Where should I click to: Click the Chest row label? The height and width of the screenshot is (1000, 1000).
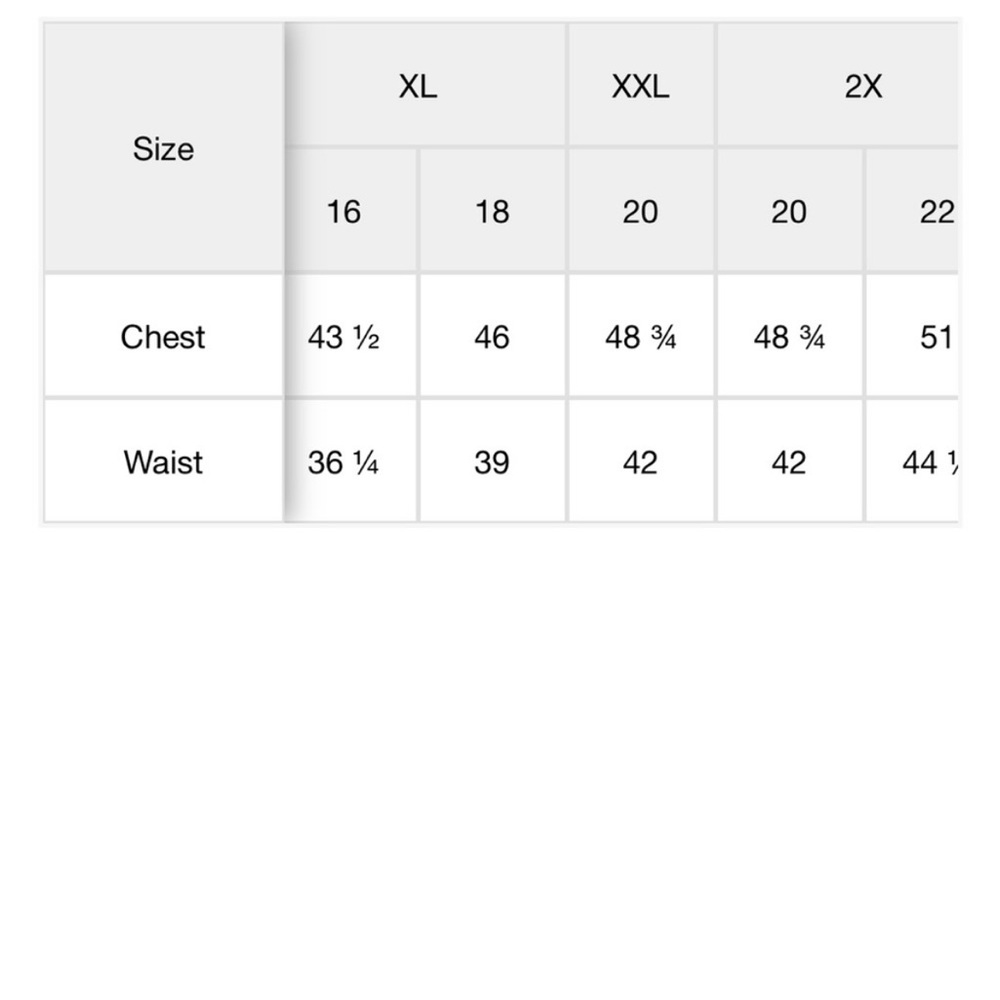[x=163, y=337]
